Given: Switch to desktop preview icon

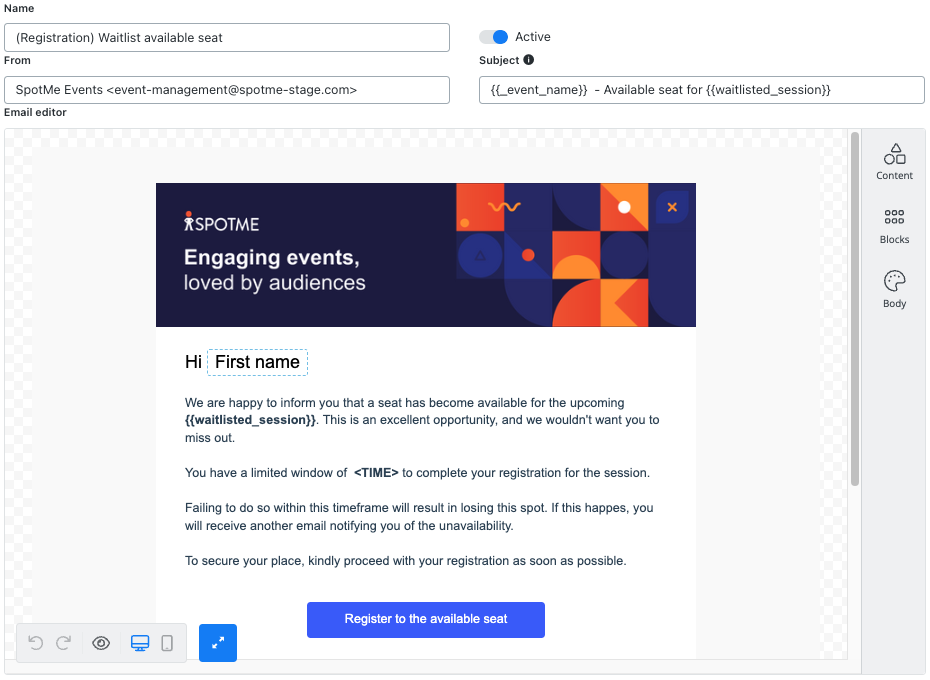Looking at the screenshot, I should click(x=140, y=643).
